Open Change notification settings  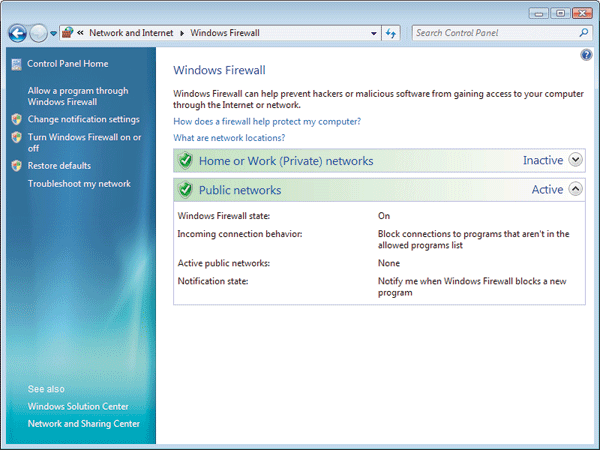[x=83, y=119]
